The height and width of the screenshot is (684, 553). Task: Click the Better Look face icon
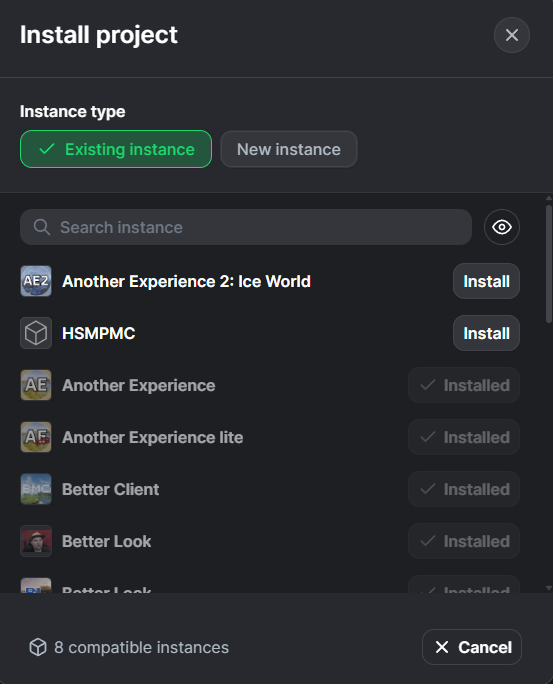(x=36, y=541)
